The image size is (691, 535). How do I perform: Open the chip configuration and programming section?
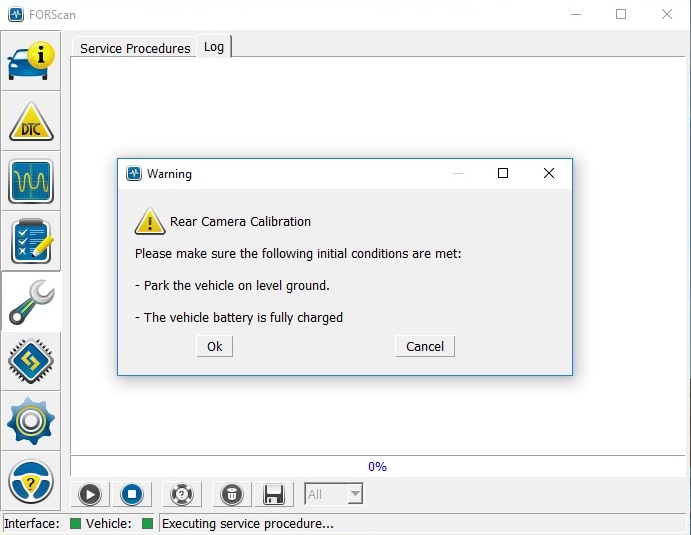tap(31, 361)
